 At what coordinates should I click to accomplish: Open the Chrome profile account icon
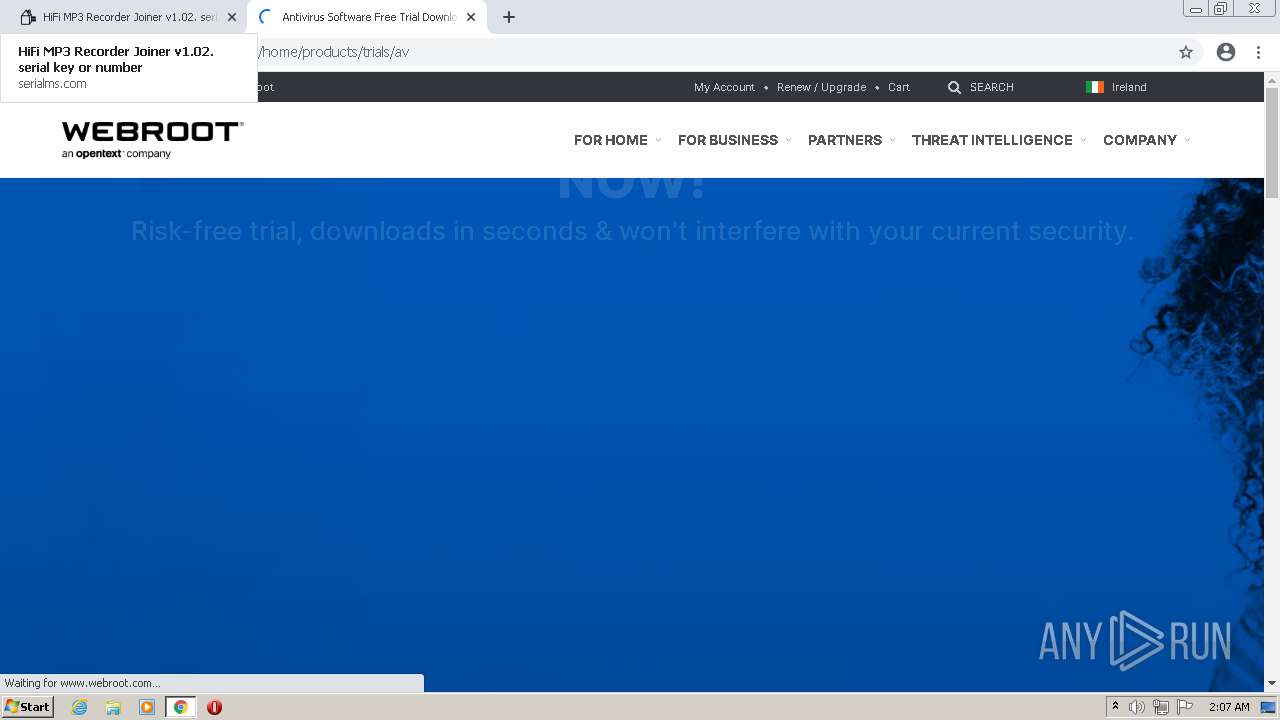tap(1226, 52)
